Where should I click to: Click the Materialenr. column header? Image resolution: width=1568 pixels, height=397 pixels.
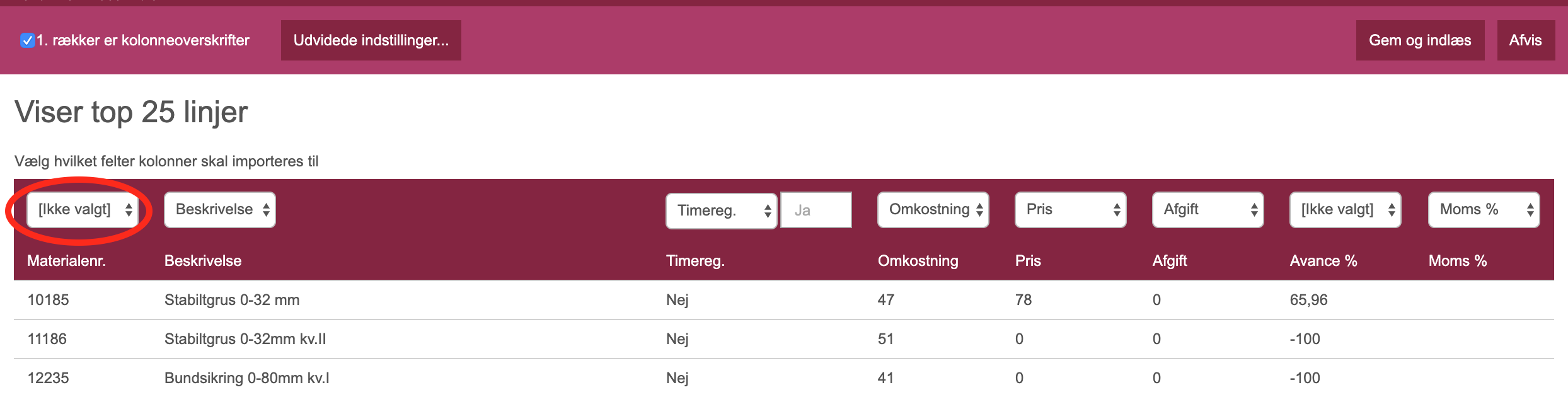tap(66, 261)
